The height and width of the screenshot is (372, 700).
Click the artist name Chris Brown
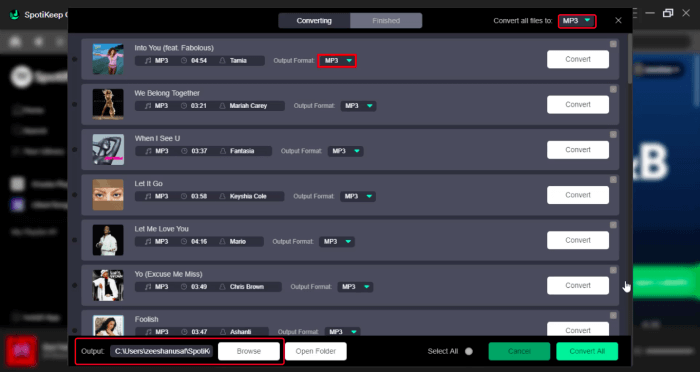coord(247,287)
